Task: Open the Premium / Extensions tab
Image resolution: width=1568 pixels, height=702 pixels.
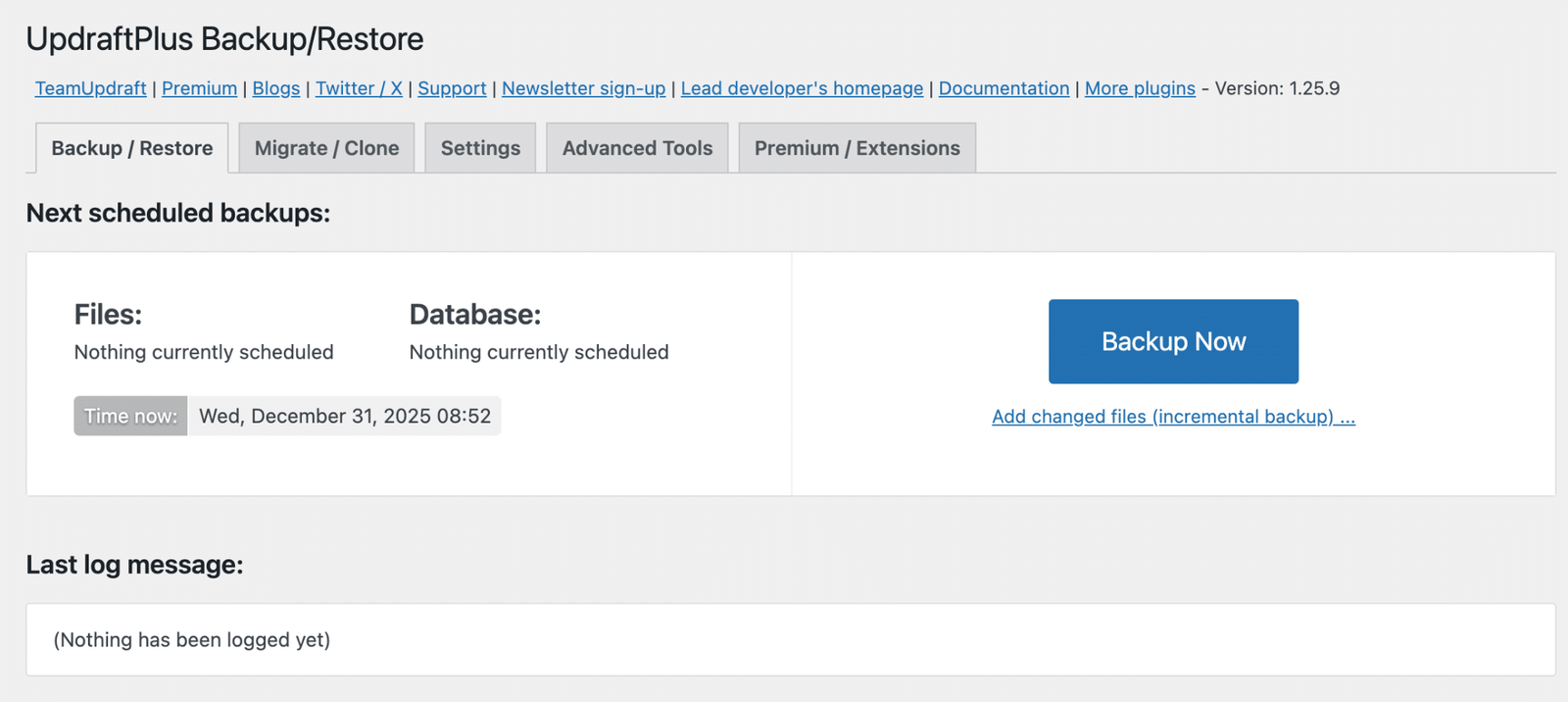Action: click(x=857, y=148)
